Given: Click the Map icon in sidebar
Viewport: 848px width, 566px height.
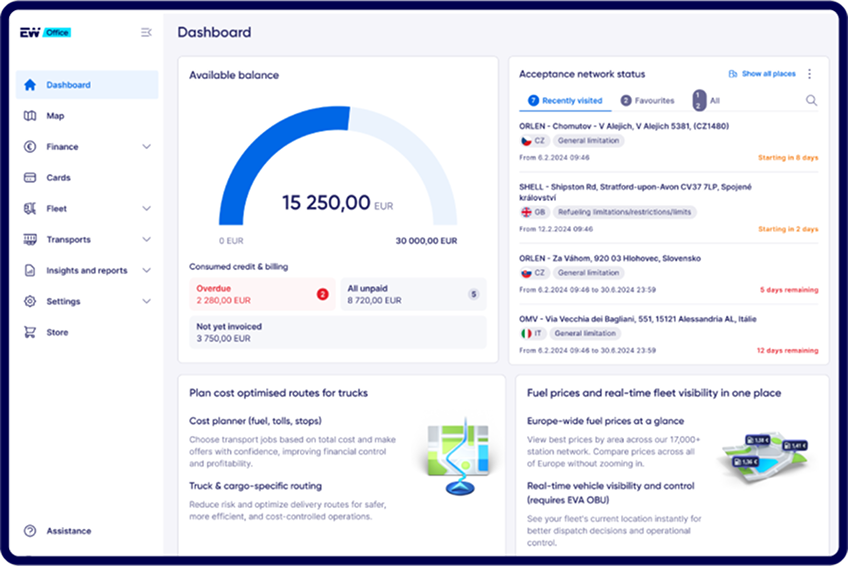Looking at the screenshot, I should coord(30,116).
